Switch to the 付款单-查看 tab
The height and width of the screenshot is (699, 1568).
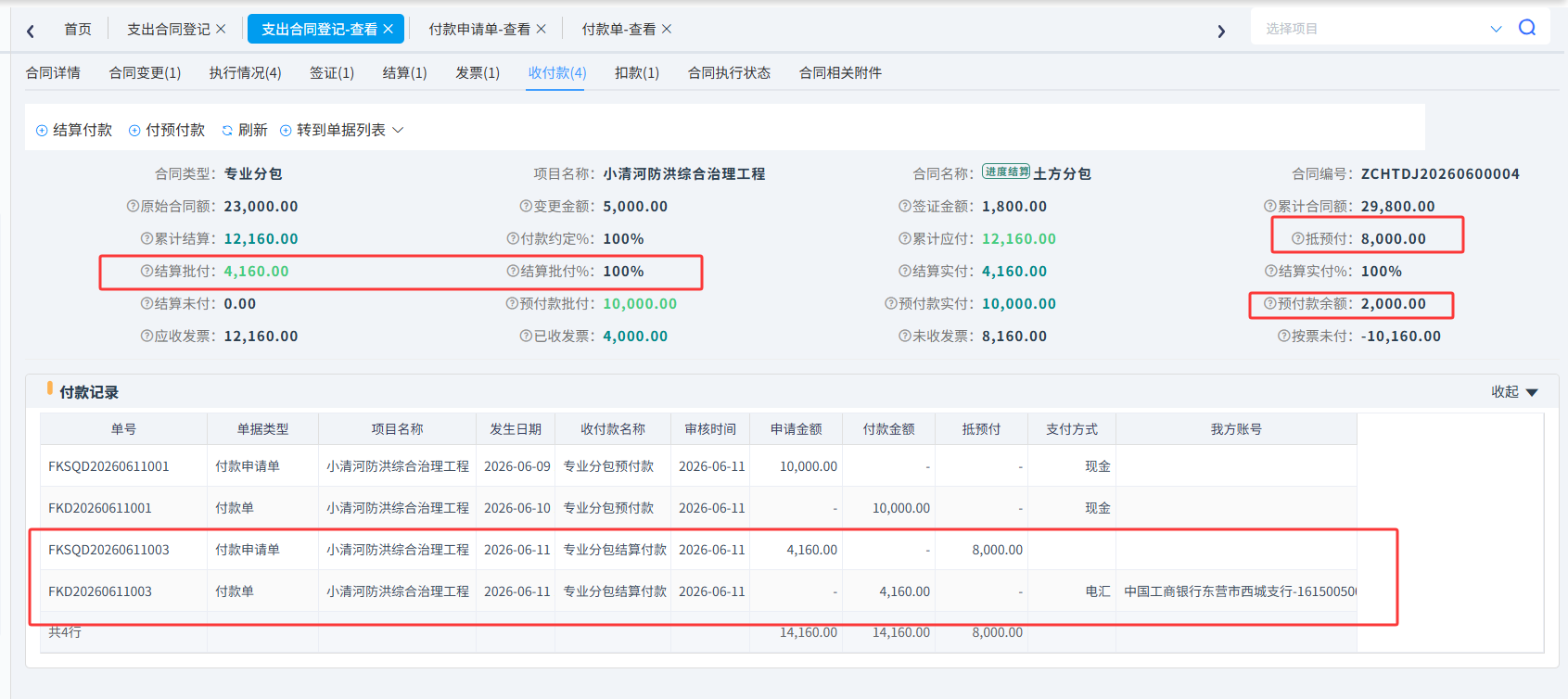click(x=618, y=29)
